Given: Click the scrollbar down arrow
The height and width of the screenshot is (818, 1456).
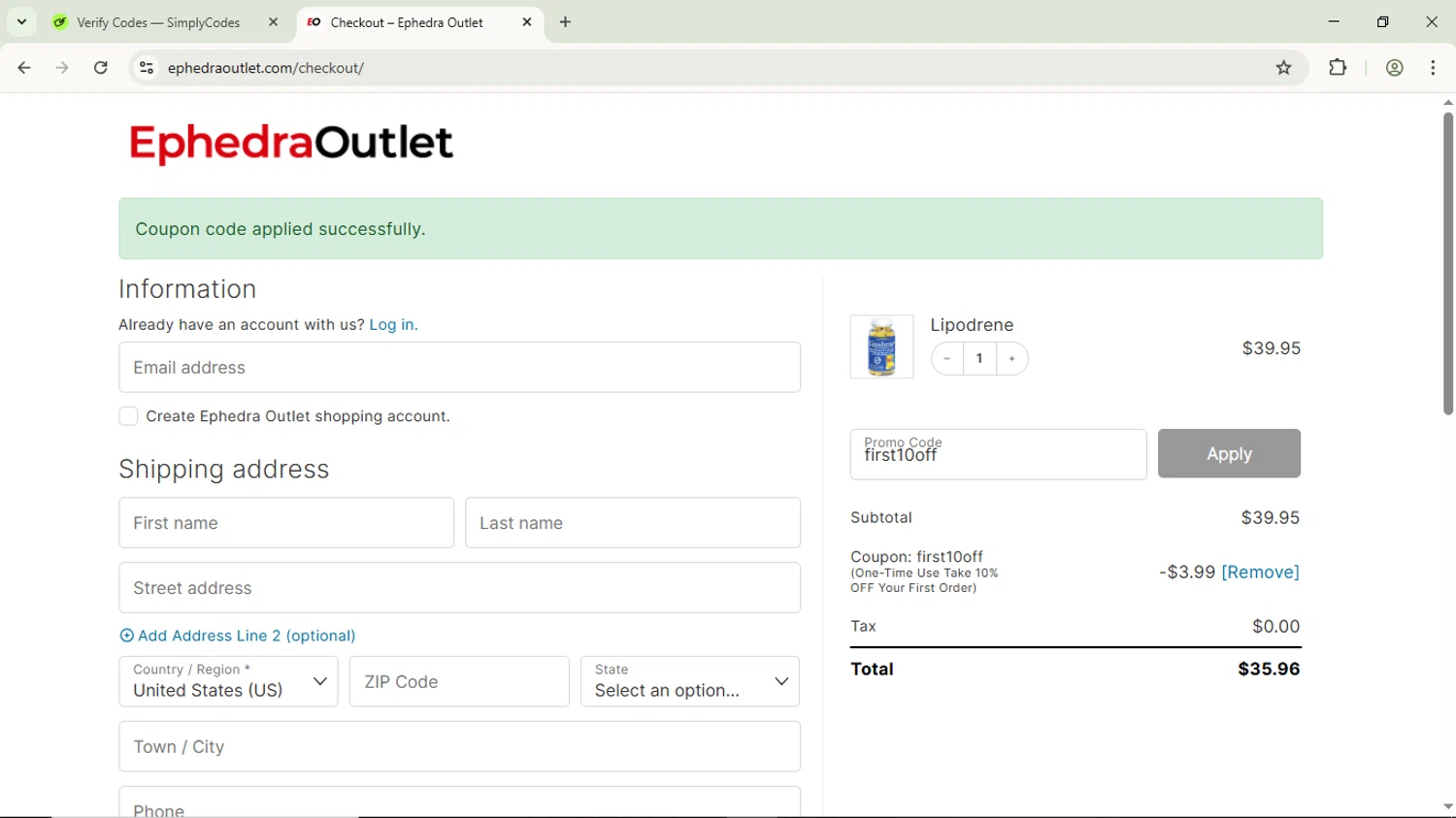Looking at the screenshot, I should click(x=1447, y=807).
